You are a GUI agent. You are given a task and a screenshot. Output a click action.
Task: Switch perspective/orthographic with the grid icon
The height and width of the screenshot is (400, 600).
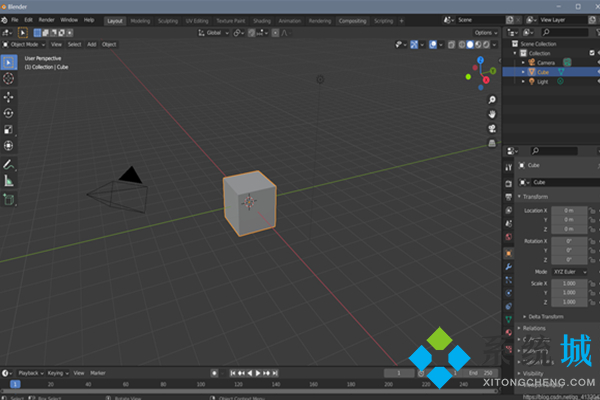click(492, 143)
